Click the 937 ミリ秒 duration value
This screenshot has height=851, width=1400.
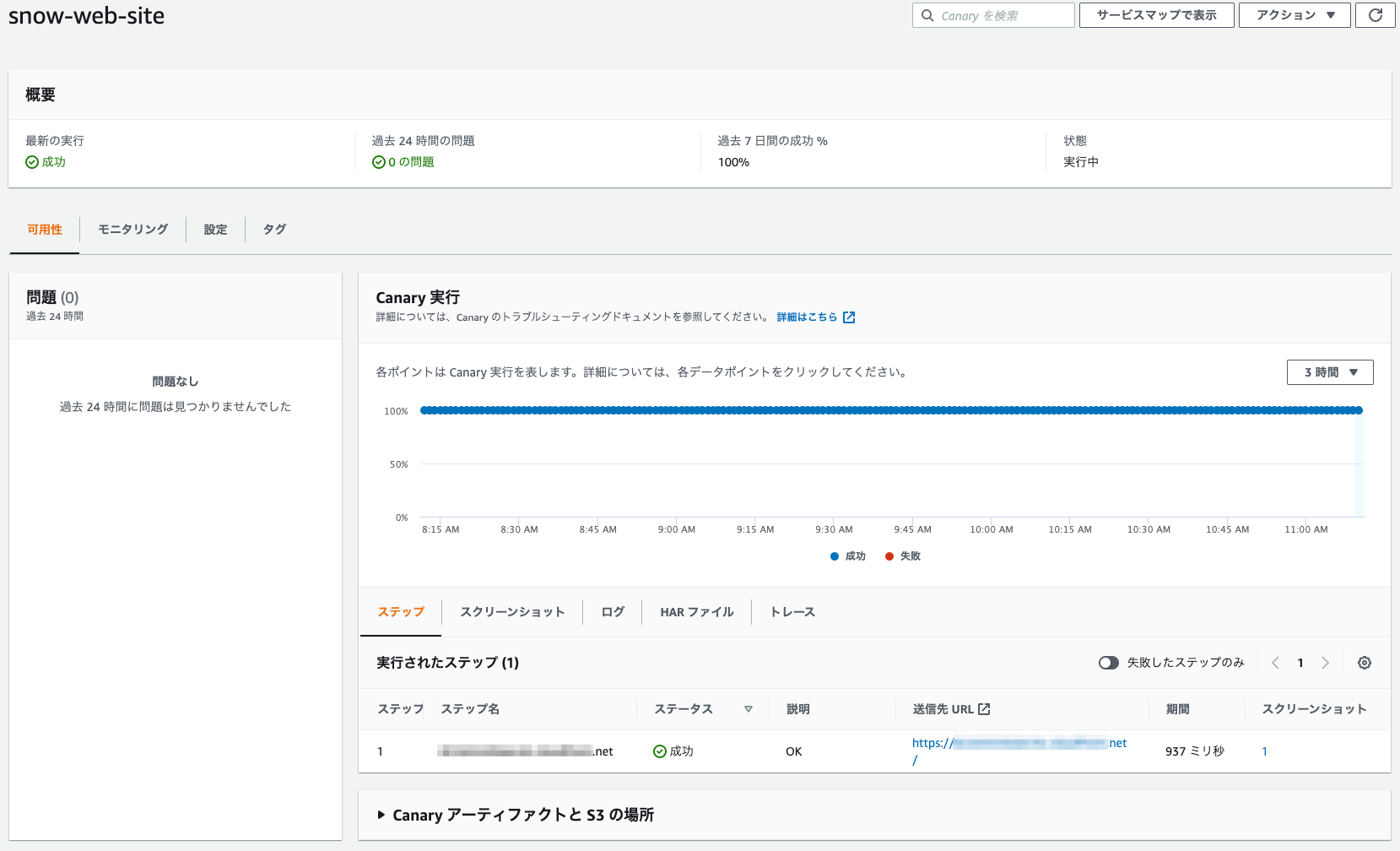point(1195,751)
